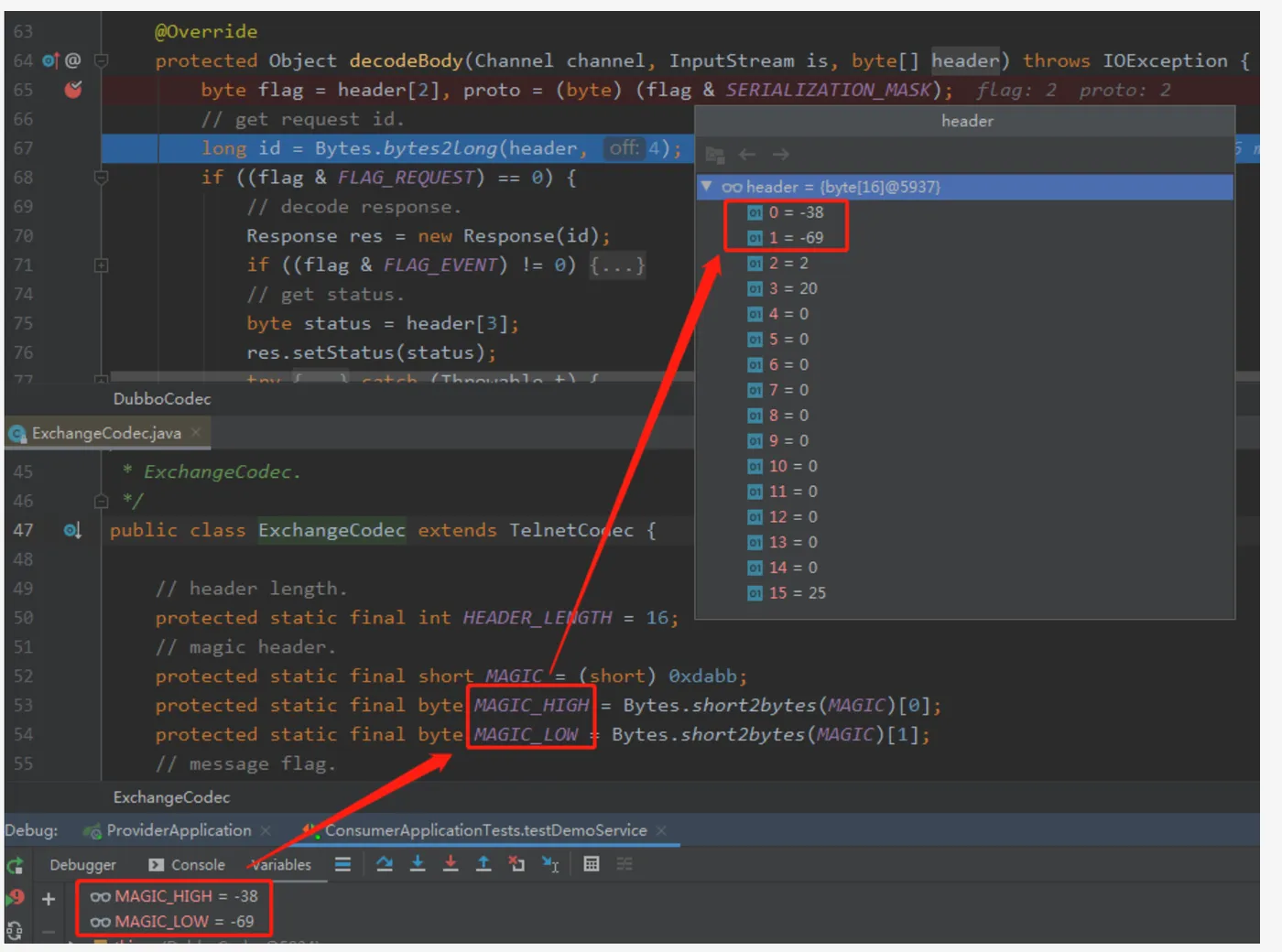
Task: Click Step Into in debugger toolbar
Action: pos(418,863)
